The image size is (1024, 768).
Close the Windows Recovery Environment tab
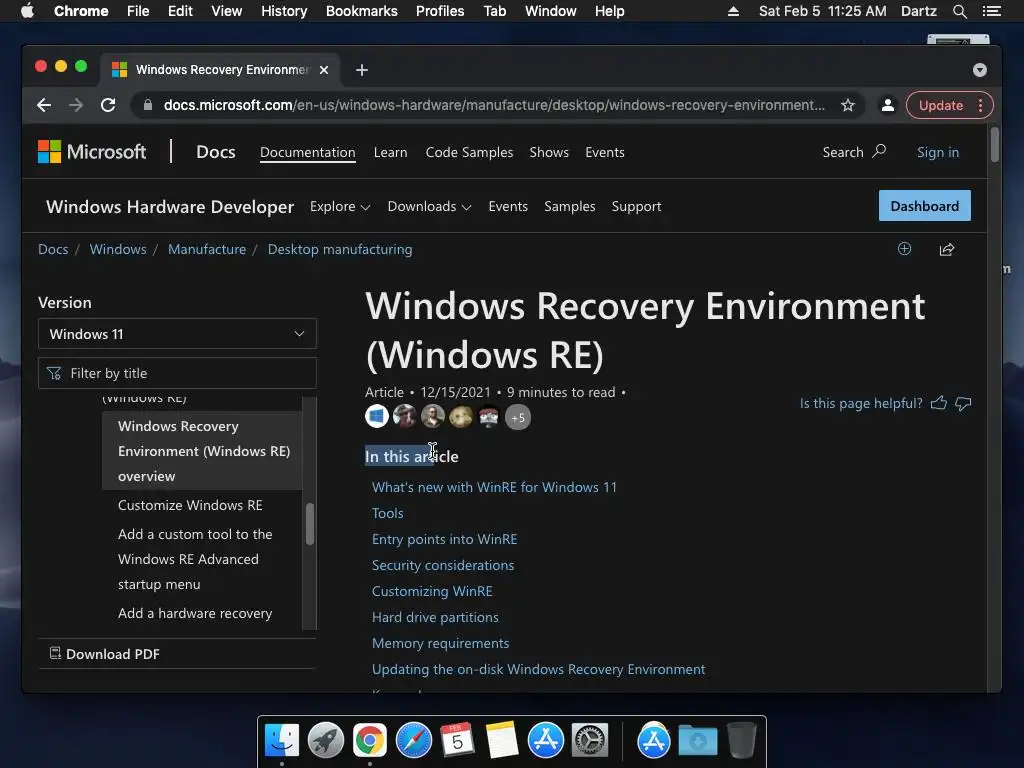[324, 70]
